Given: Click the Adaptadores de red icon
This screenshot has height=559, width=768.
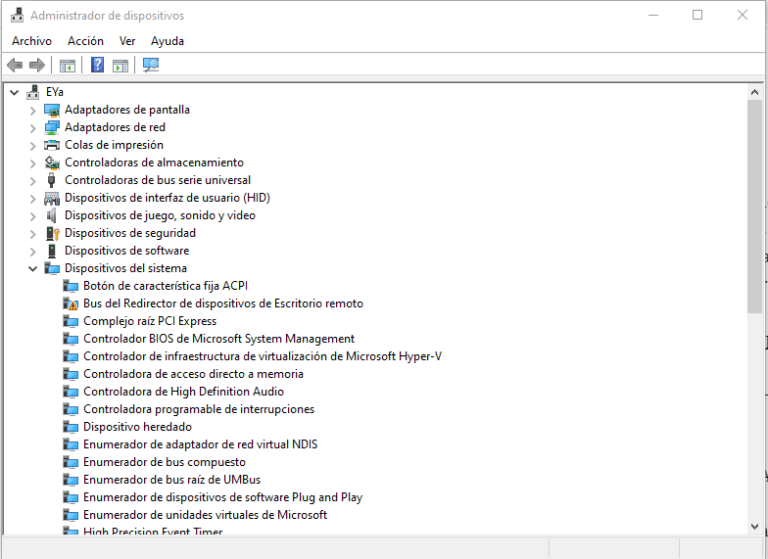Looking at the screenshot, I should click(52, 127).
